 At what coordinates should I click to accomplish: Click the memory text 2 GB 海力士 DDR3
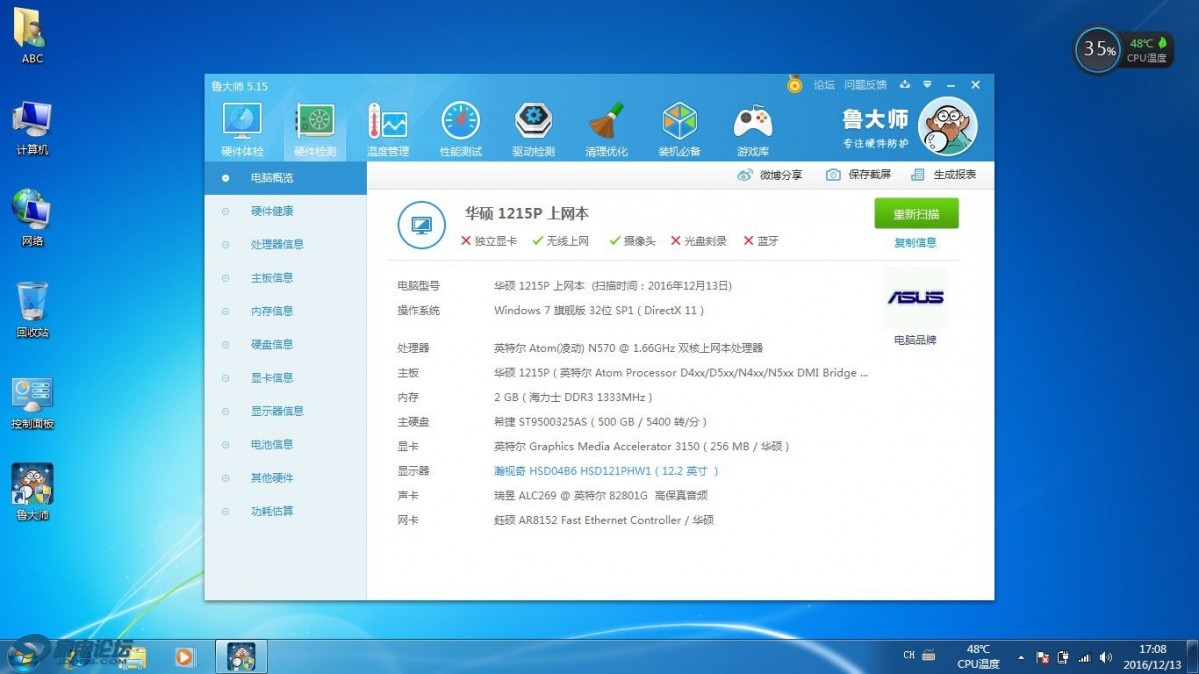pyautogui.click(x=573, y=398)
